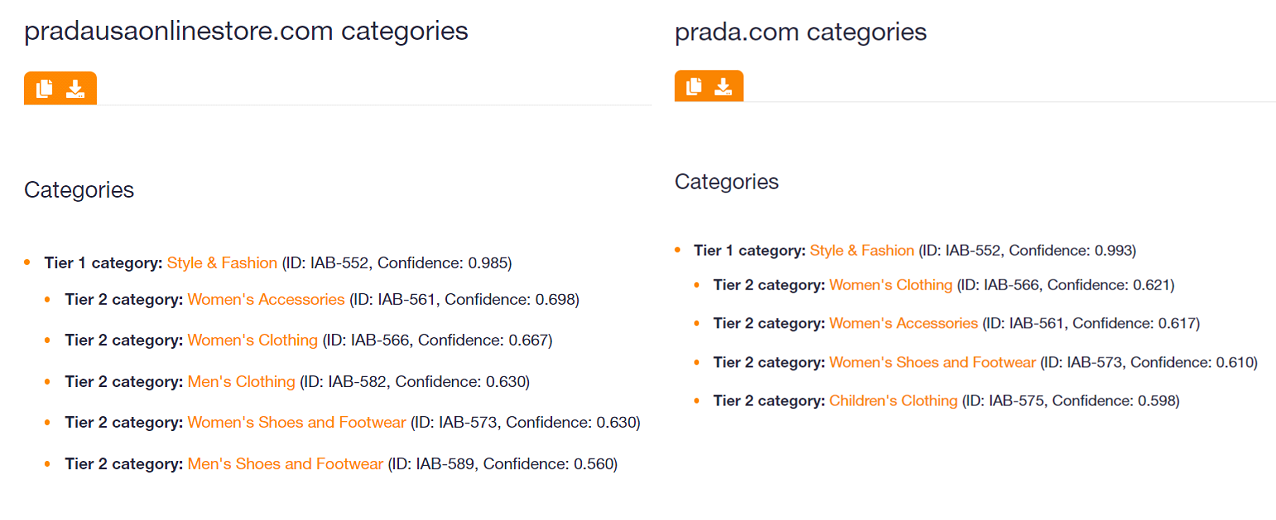The height and width of the screenshot is (520, 1276).
Task: Select the prada.com categories heading
Action: click(x=801, y=32)
